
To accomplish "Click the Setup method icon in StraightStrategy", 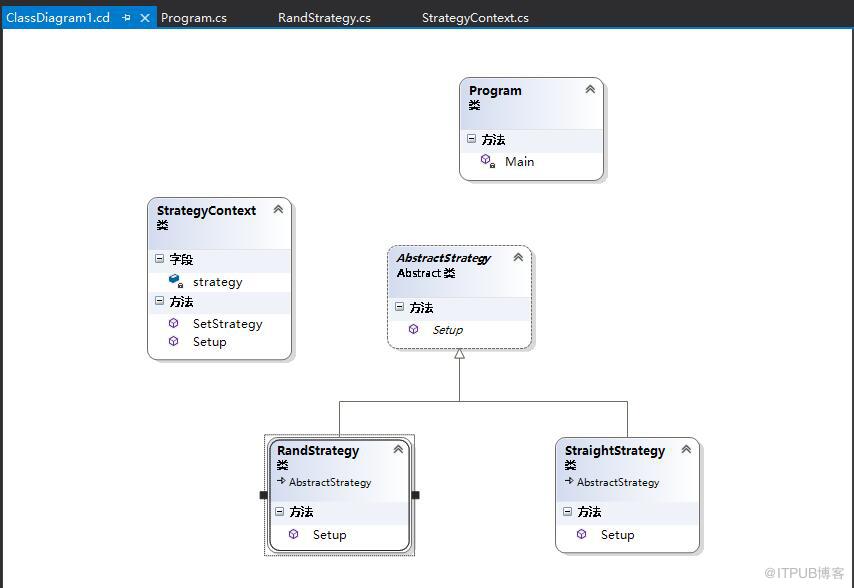I will coord(582,534).
